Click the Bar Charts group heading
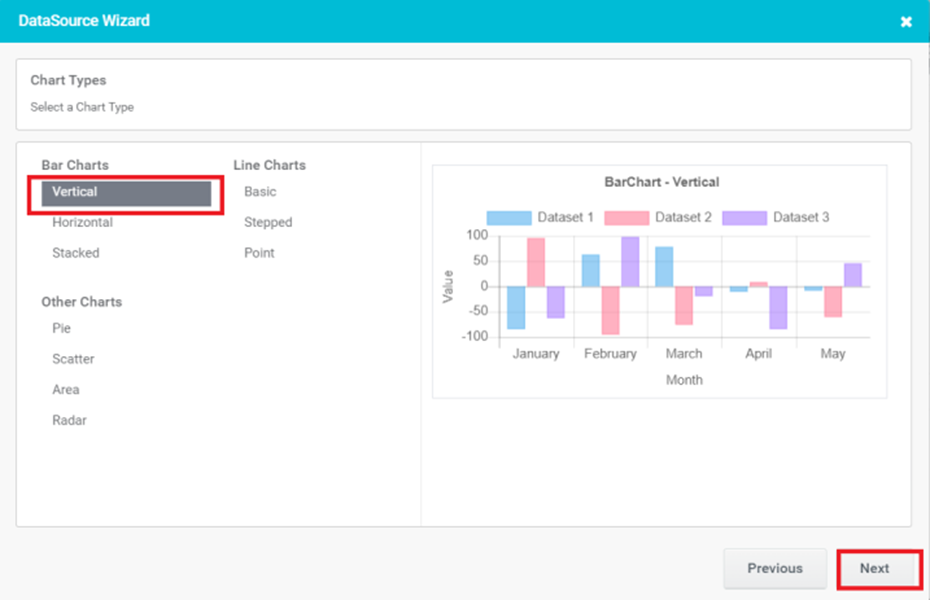 [x=75, y=165]
